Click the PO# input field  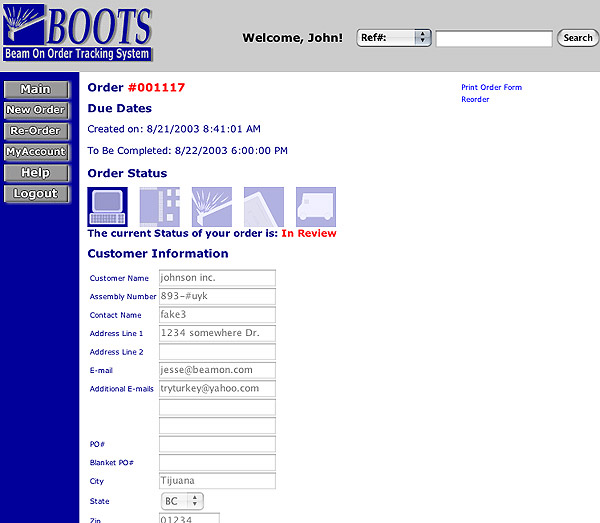[x=217, y=444]
